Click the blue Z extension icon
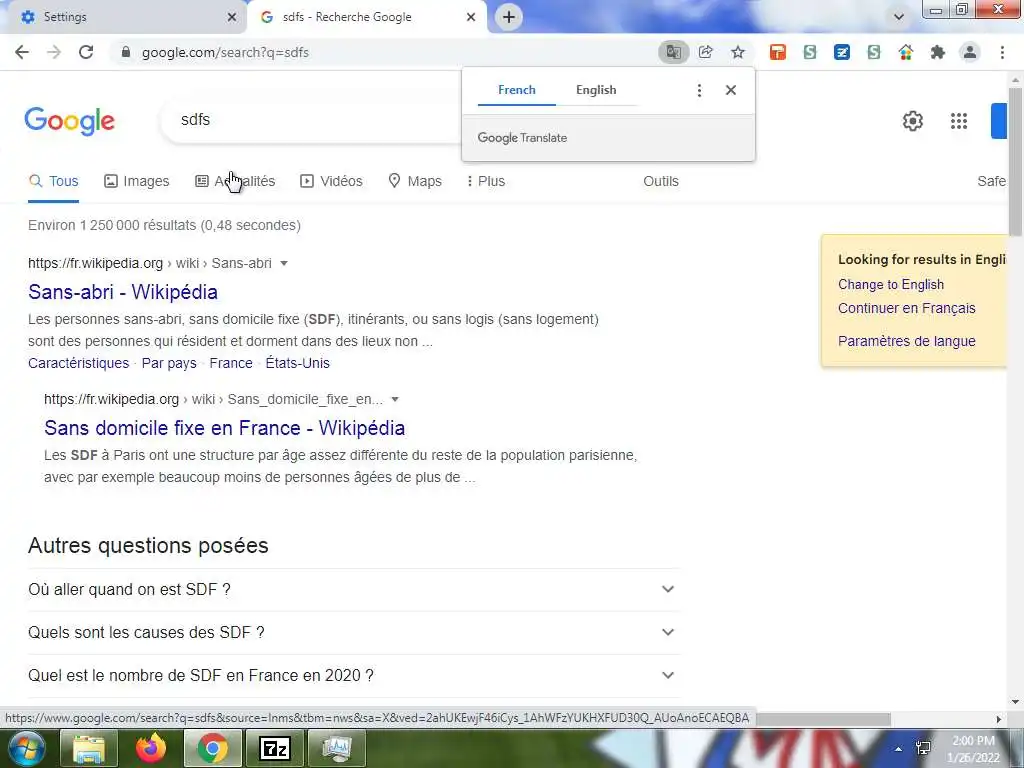The height and width of the screenshot is (768, 1024). click(842, 52)
